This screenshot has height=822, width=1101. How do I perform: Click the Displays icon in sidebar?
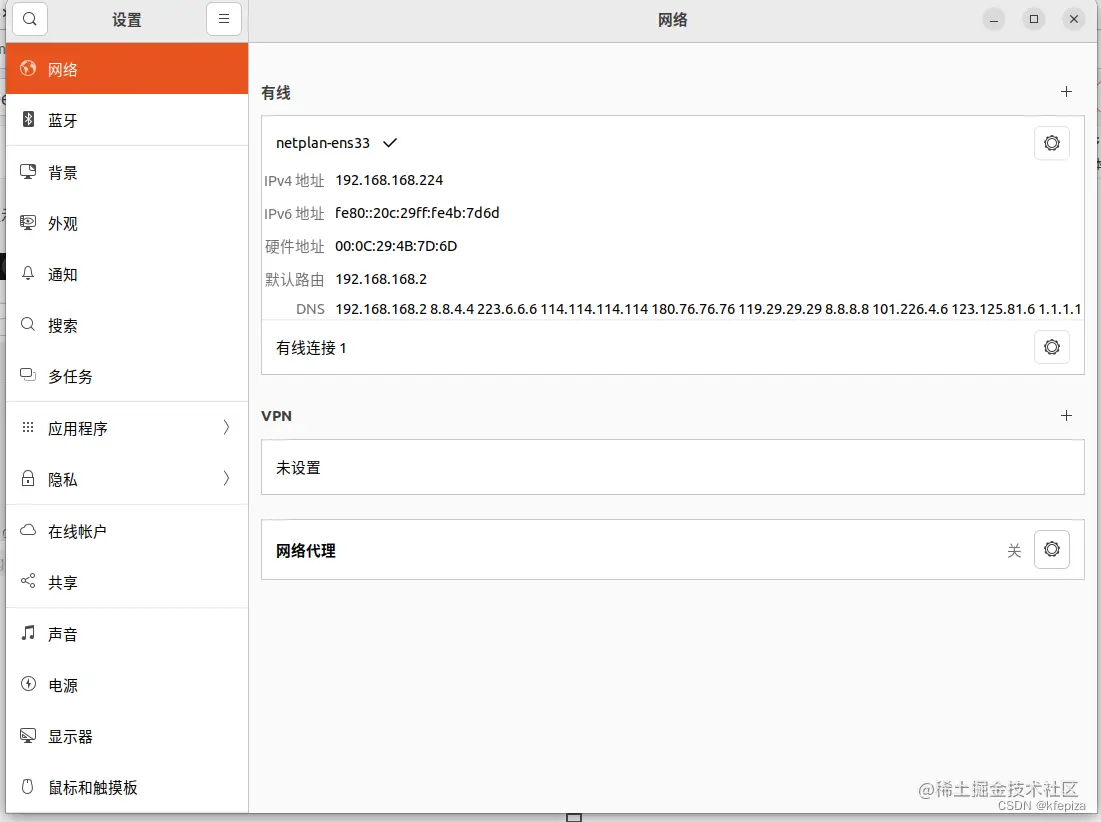[28, 736]
